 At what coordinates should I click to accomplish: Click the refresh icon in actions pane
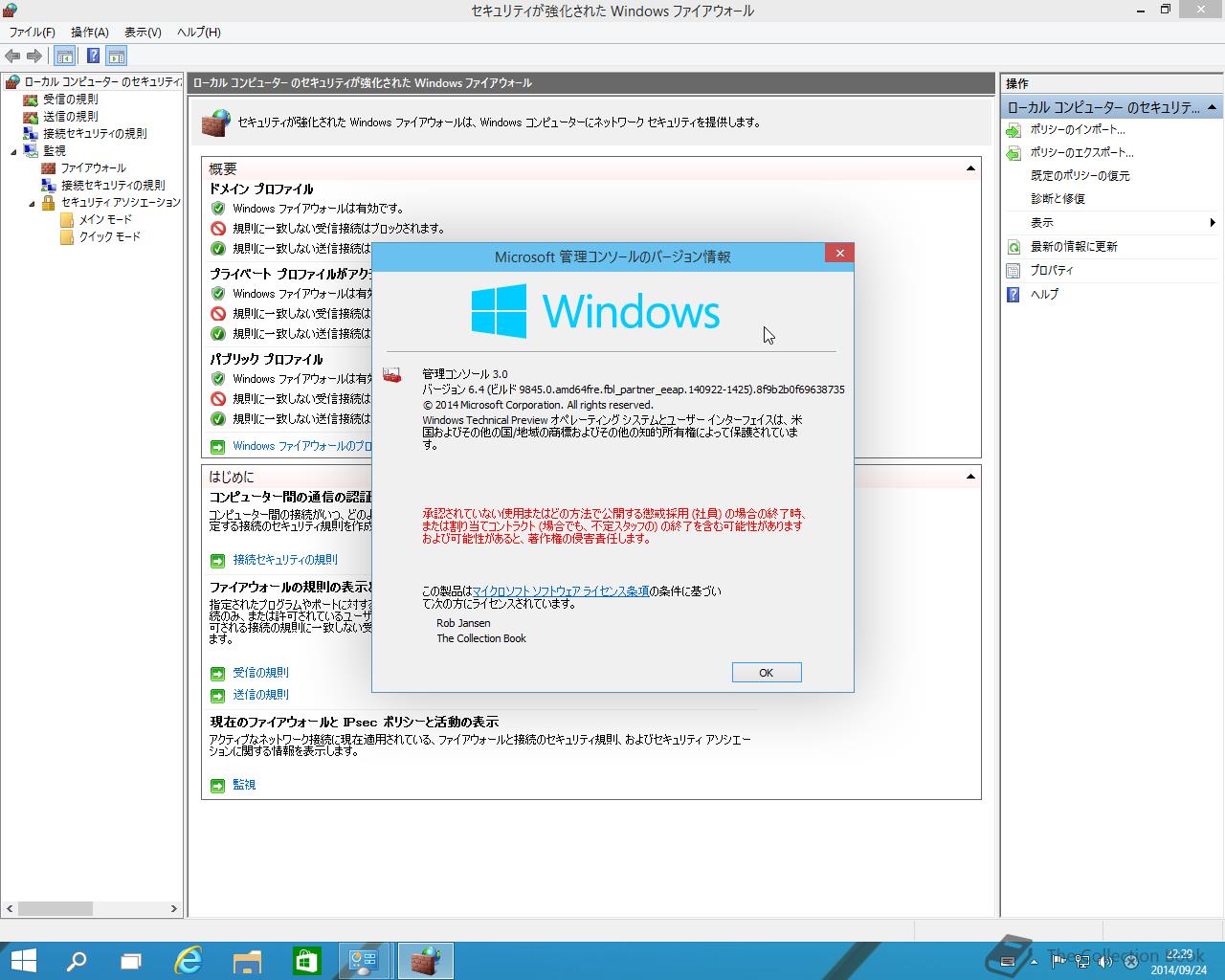click(x=1013, y=247)
